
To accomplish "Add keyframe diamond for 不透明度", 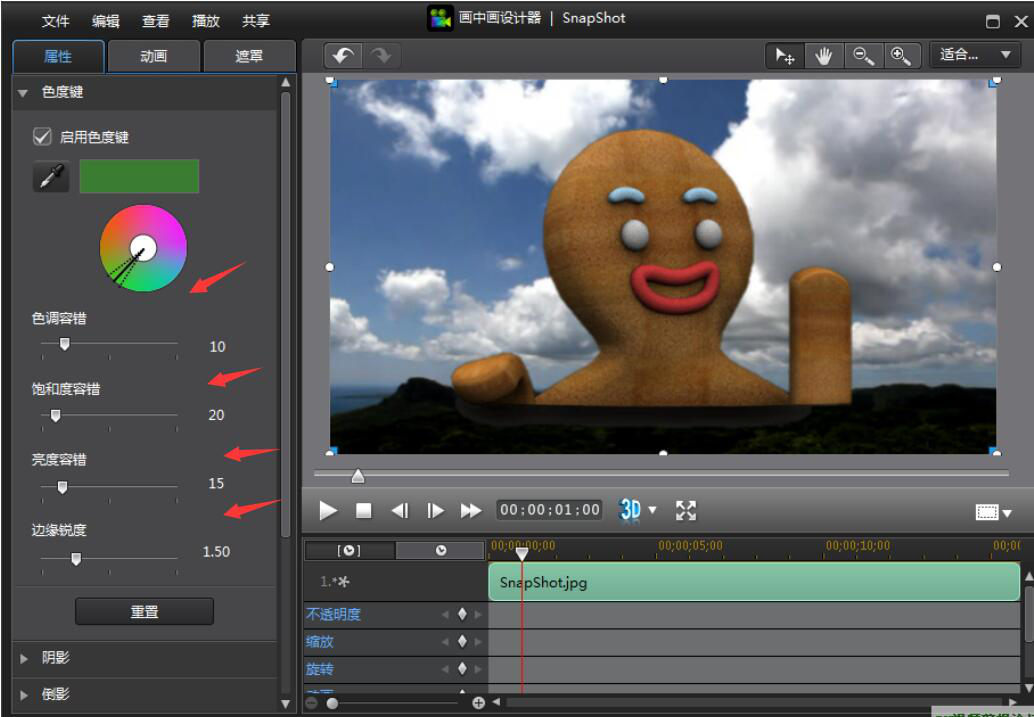I will 462,614.
